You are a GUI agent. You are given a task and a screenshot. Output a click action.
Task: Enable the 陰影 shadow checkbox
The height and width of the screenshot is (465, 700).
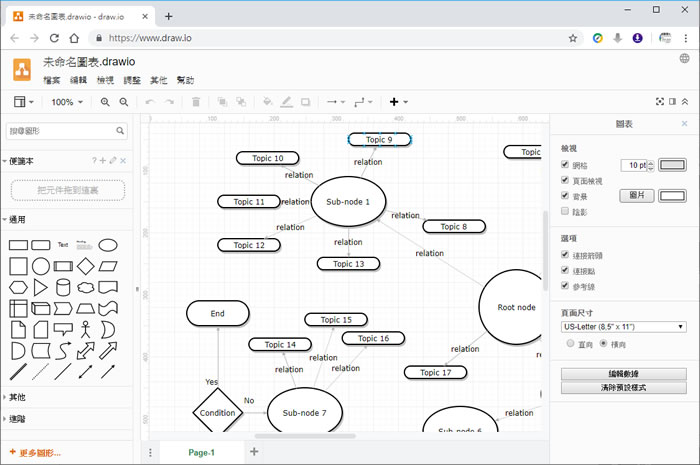(x=566, y=211)
